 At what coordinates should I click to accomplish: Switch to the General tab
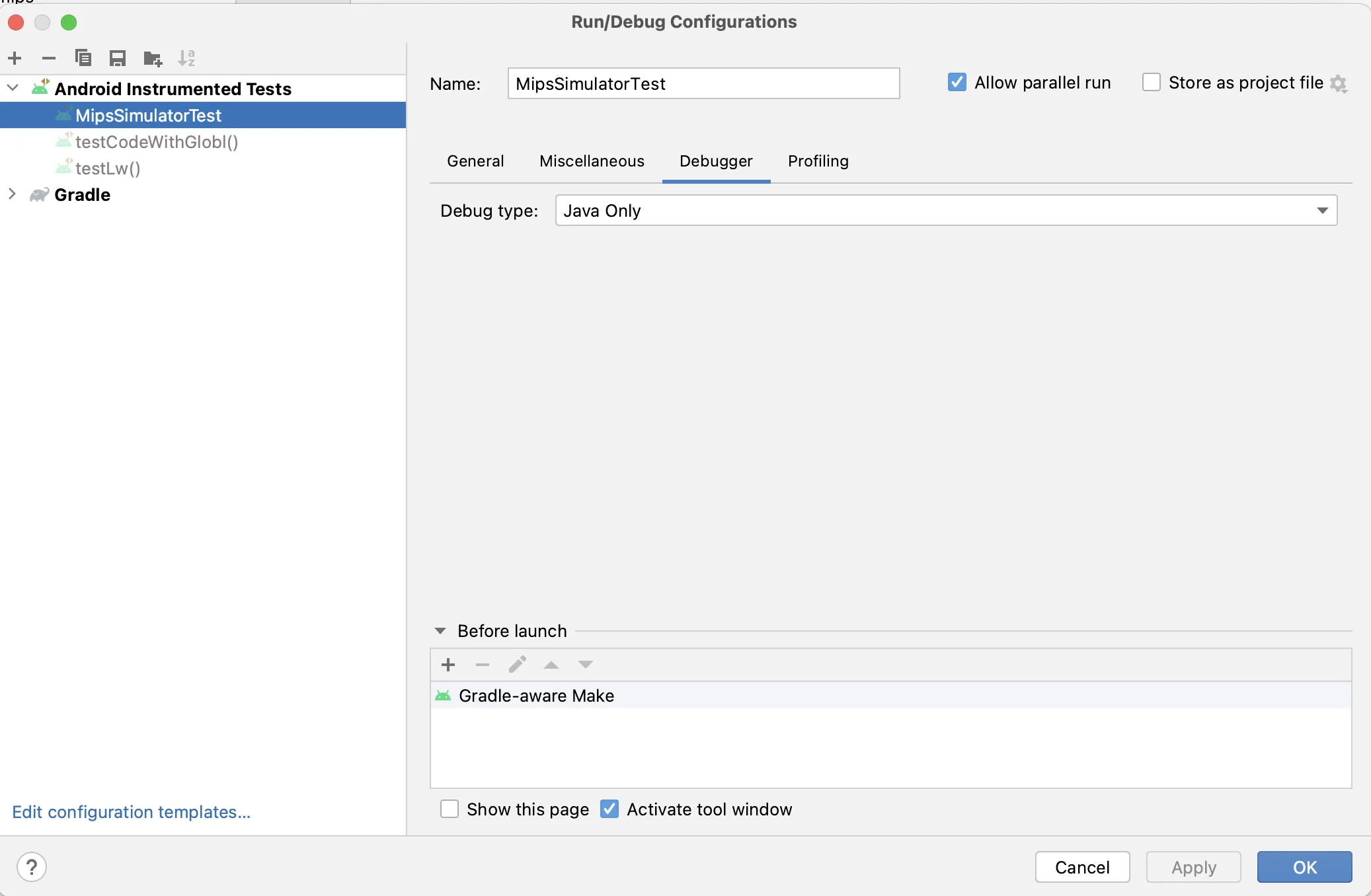coord(475,161)
